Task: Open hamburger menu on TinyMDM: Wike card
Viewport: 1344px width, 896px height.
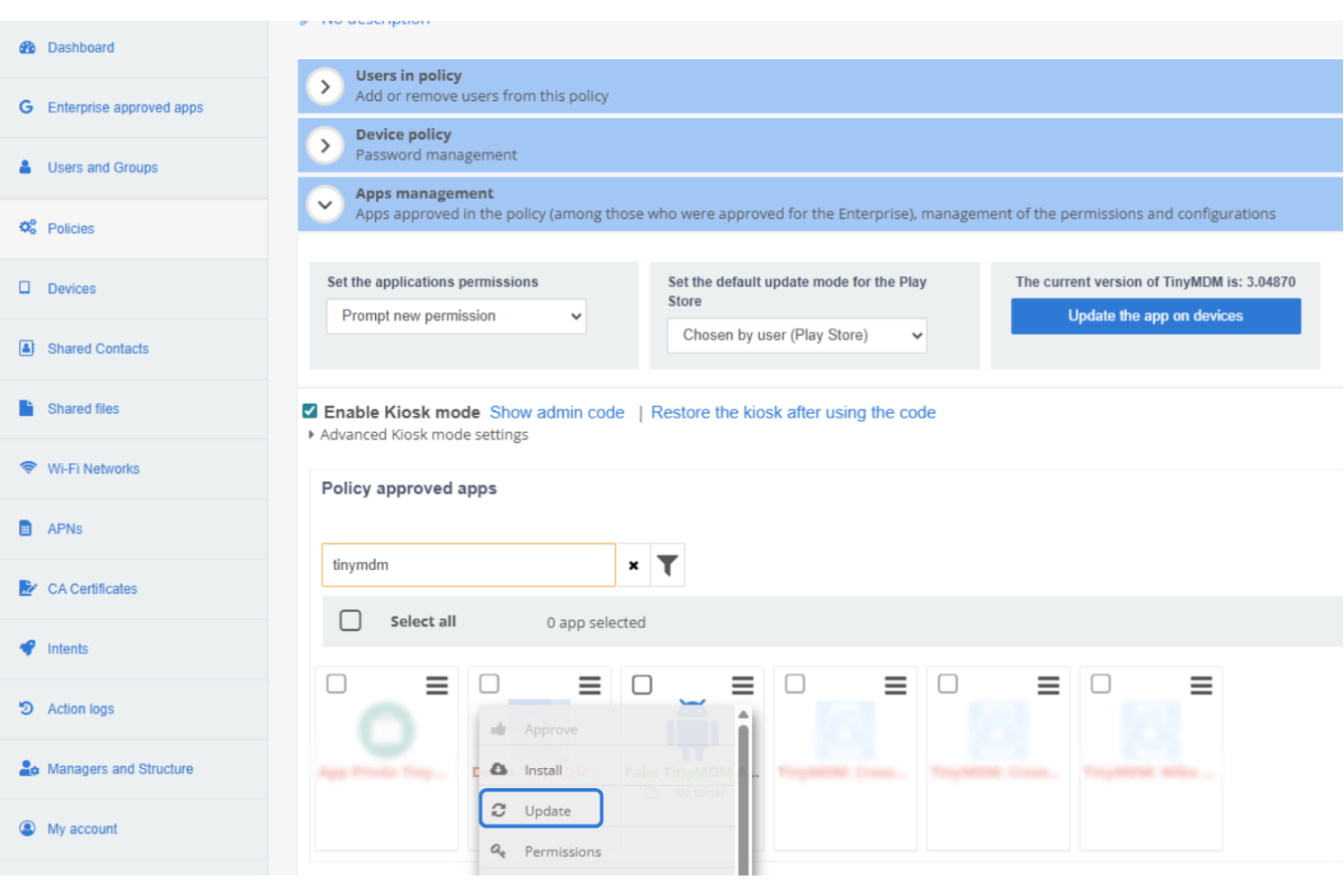Action: [x=1201, y=685]
